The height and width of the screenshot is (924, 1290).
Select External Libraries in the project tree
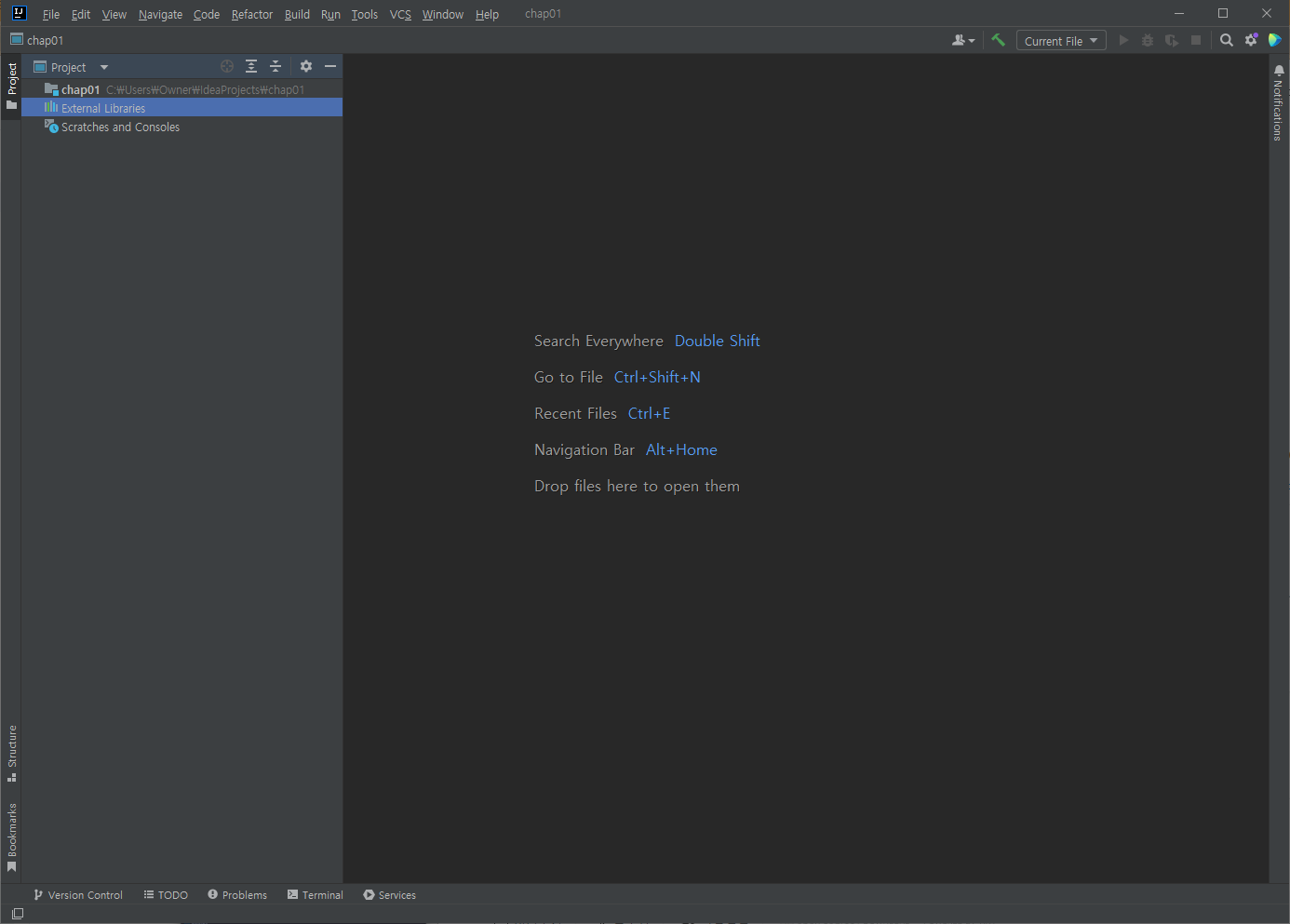tap(182, 108)
